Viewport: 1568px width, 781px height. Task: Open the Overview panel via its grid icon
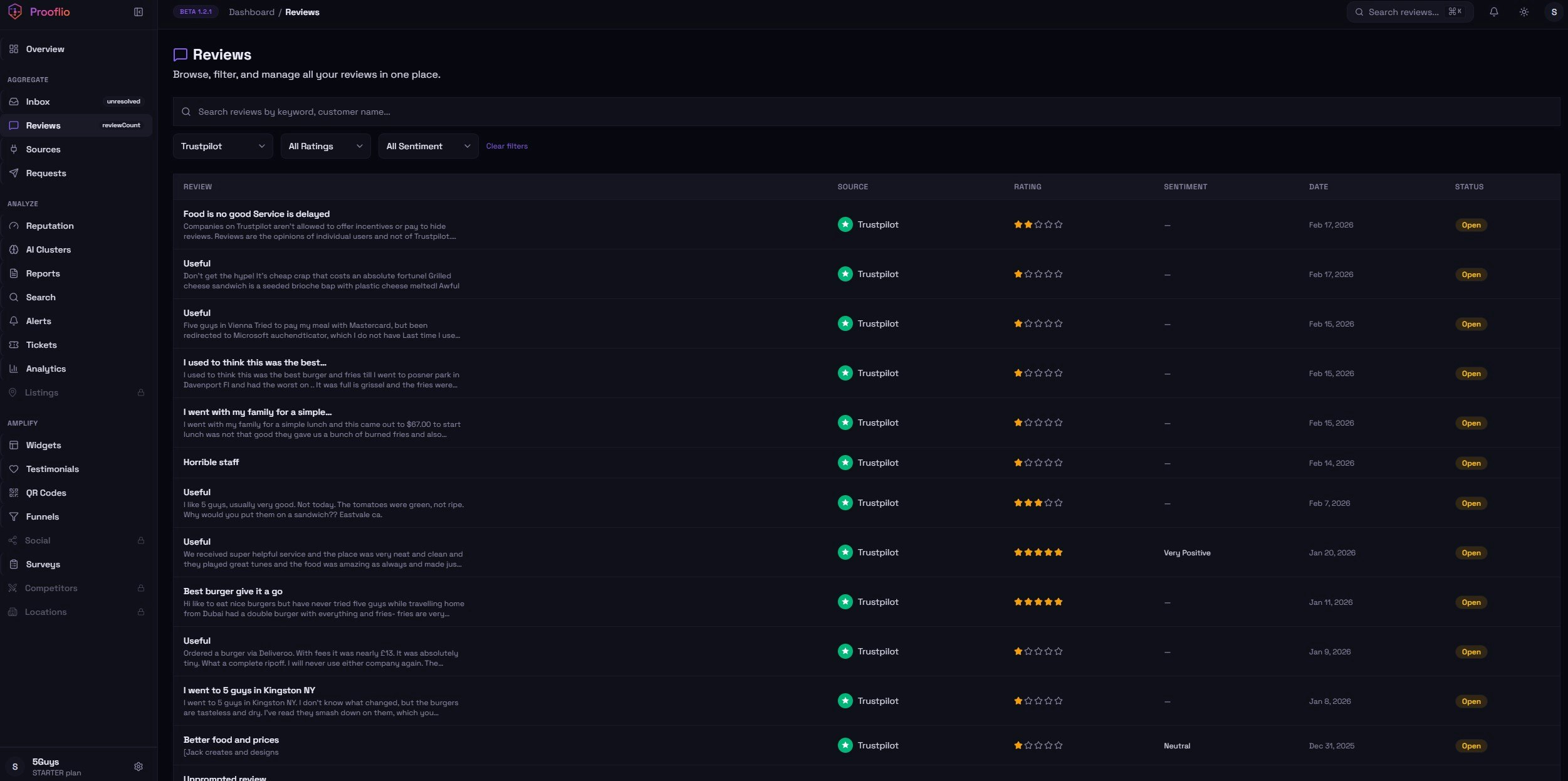tap(14, 48)
